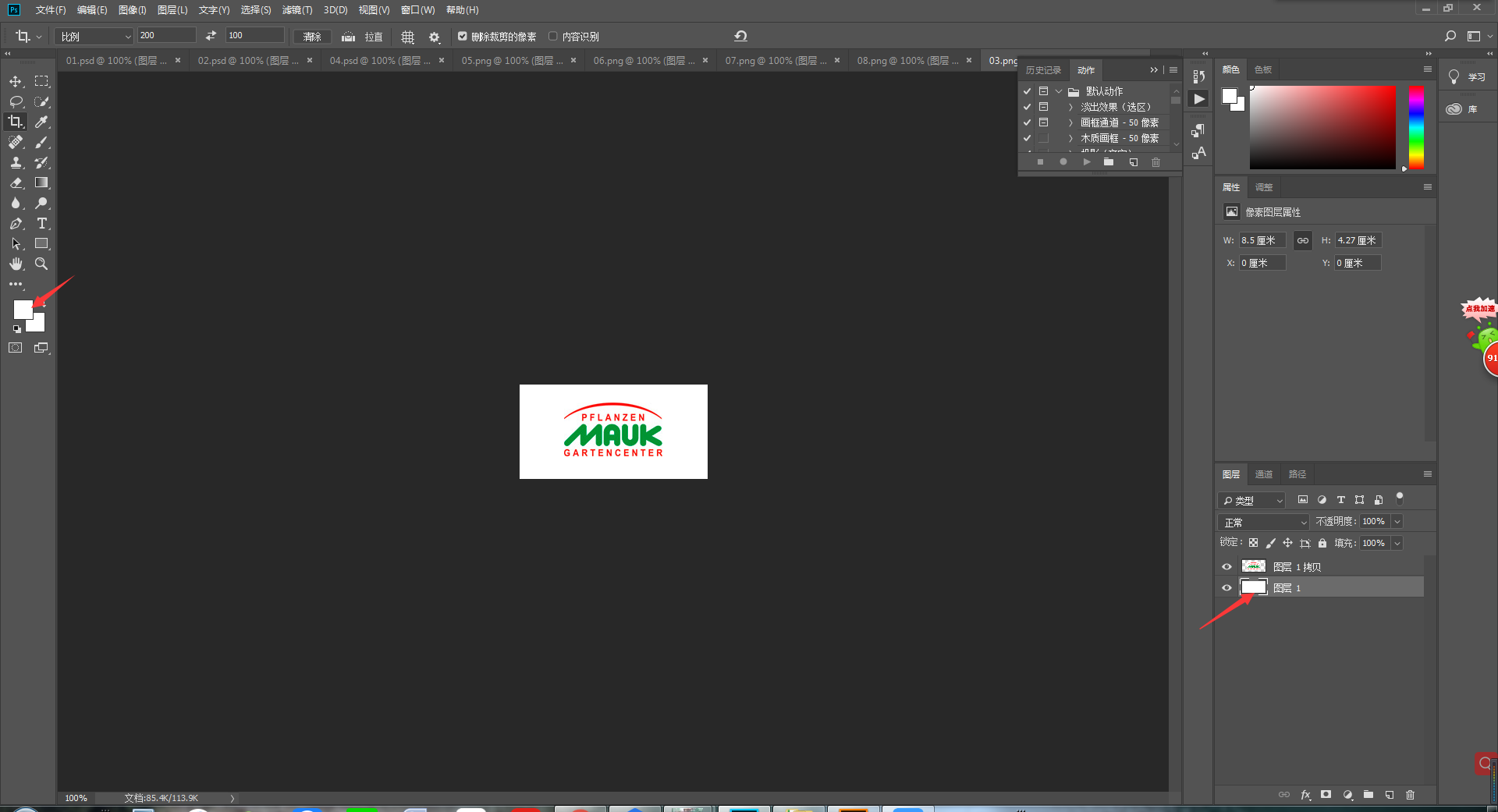
Task: Select the Blur tool
Action: point(16,203)
